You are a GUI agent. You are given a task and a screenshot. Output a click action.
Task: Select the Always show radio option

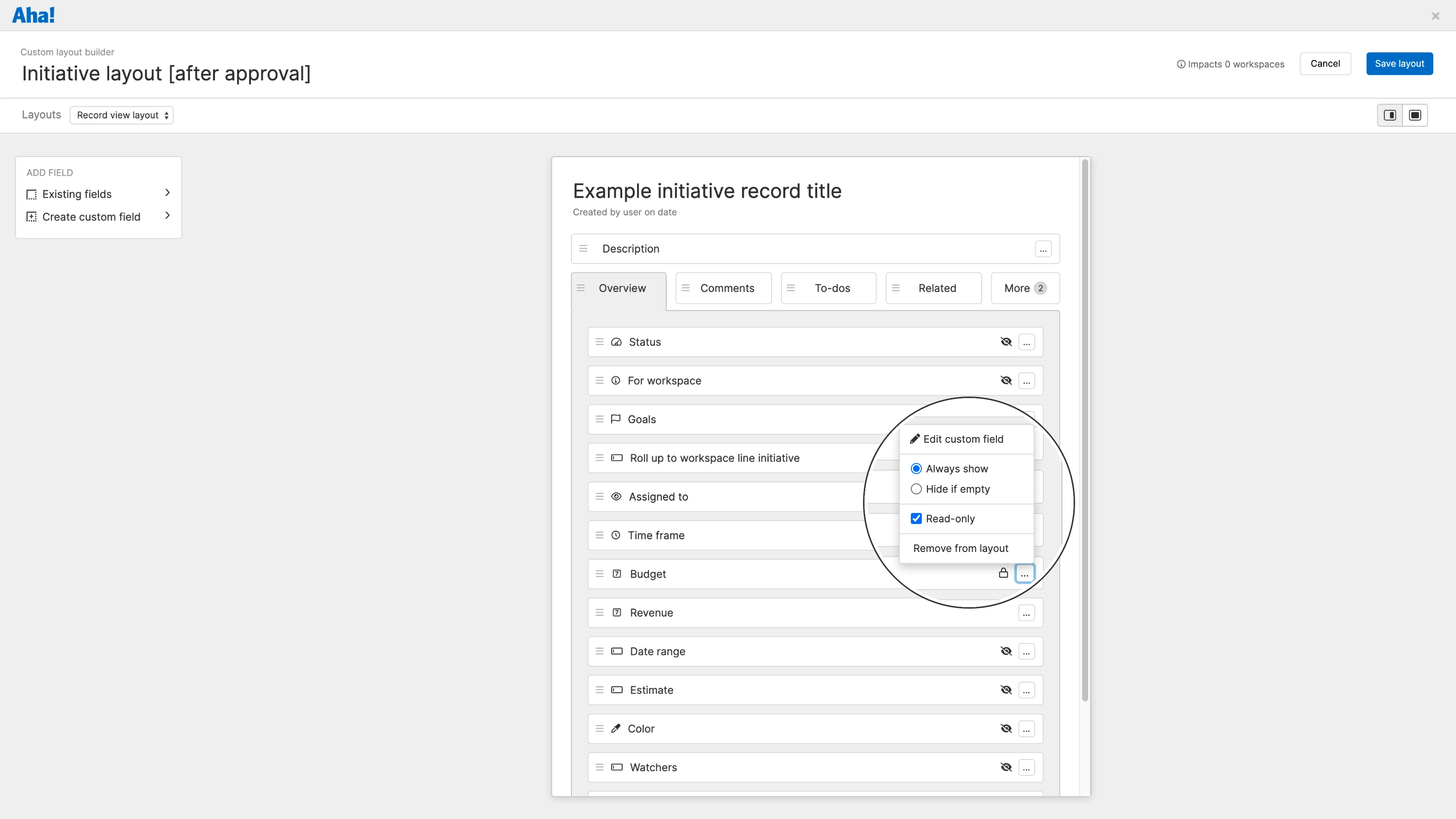(916, 469)
